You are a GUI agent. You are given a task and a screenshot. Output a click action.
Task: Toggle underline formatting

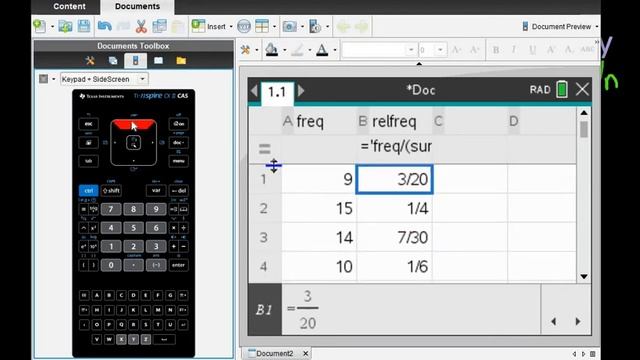click(532, 50)
